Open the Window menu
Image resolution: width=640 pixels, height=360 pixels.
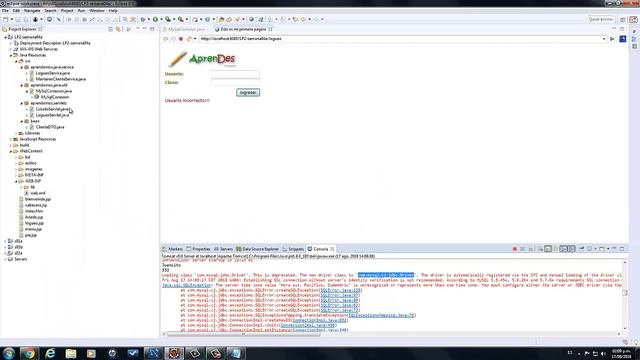(x=97, y=11)
